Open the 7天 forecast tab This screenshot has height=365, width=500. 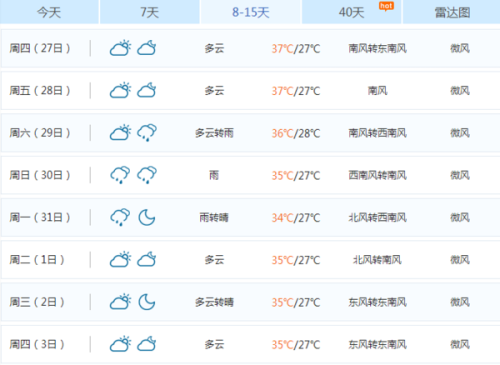tap(150, 12)
